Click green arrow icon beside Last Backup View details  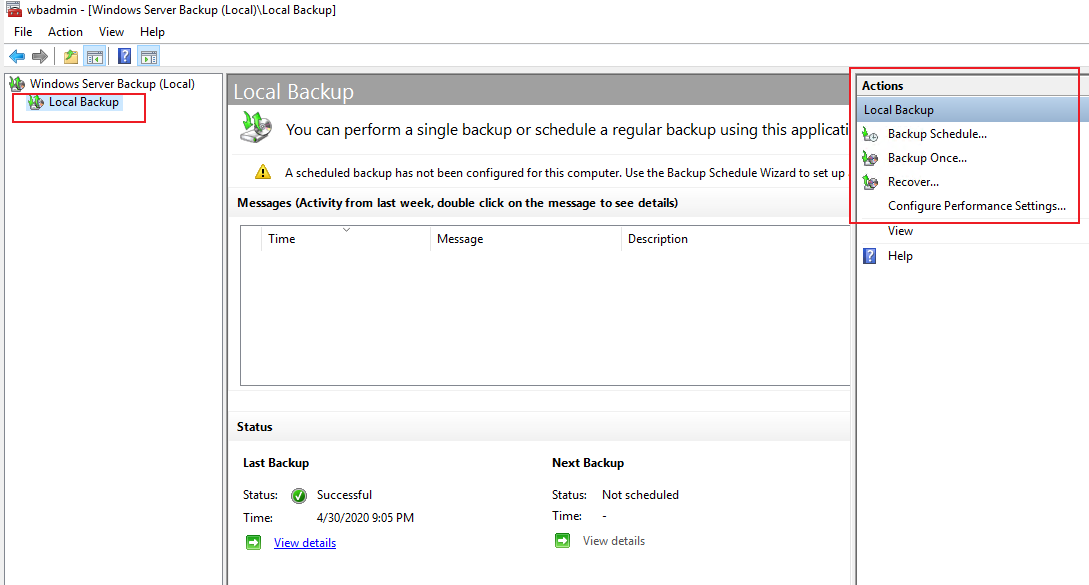(253, 543)
